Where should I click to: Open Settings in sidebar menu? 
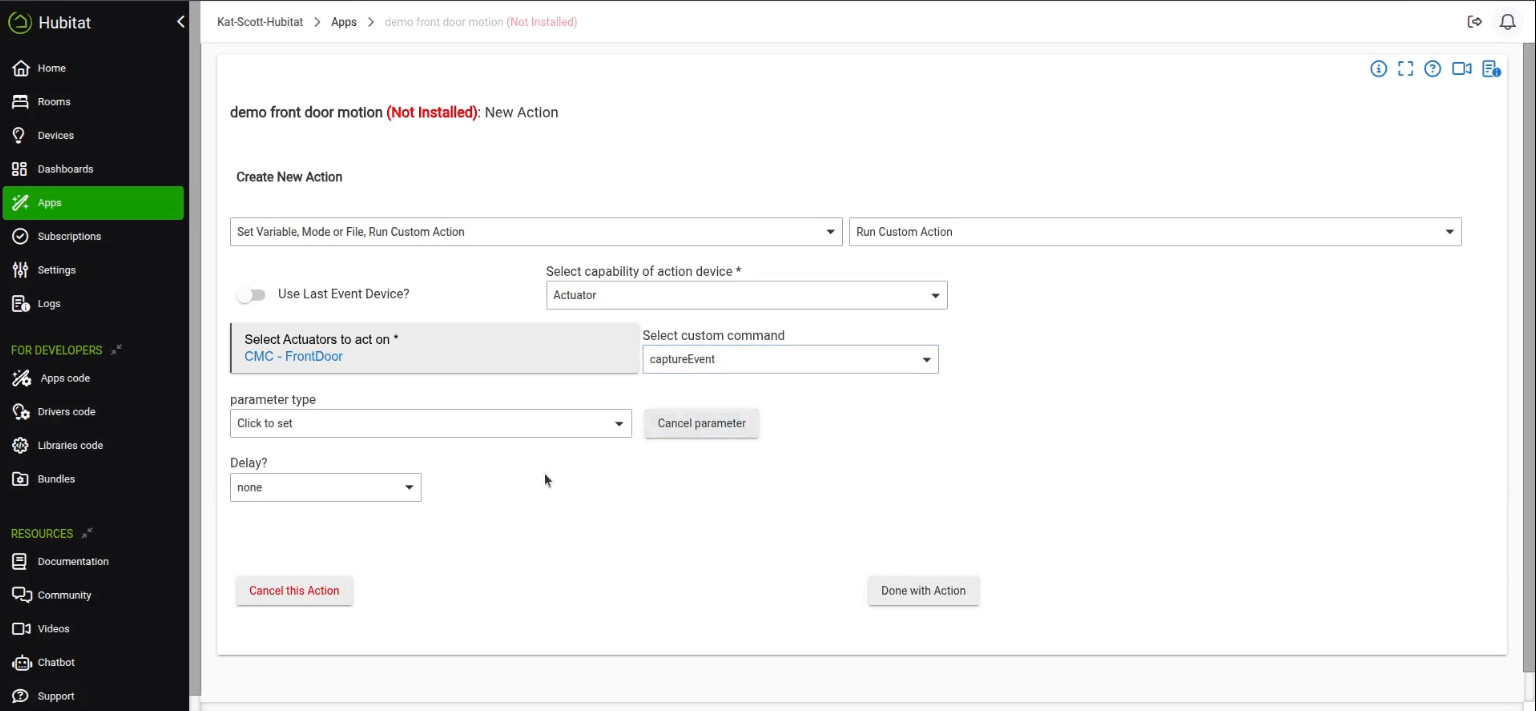93,270
